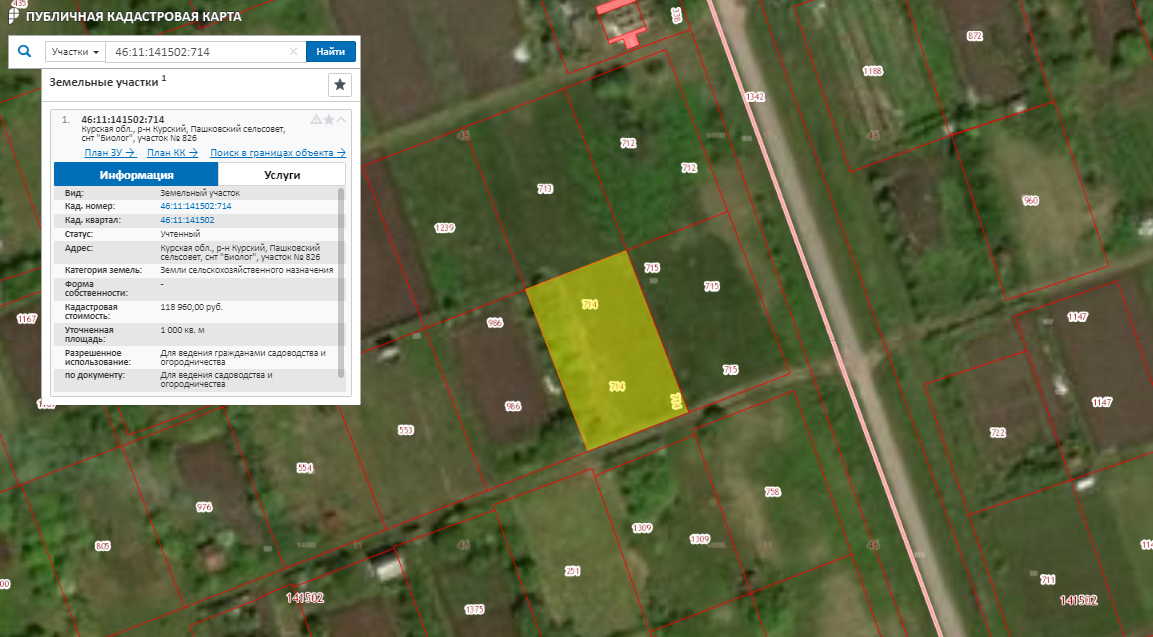Open the План КК link
The width and height of the screenshot is (1153, 637).
pos(172,153)
